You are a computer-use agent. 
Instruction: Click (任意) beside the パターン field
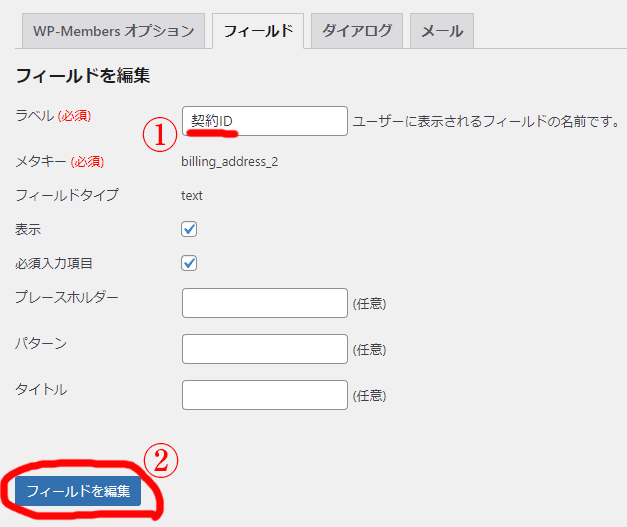tap(369, 349)
